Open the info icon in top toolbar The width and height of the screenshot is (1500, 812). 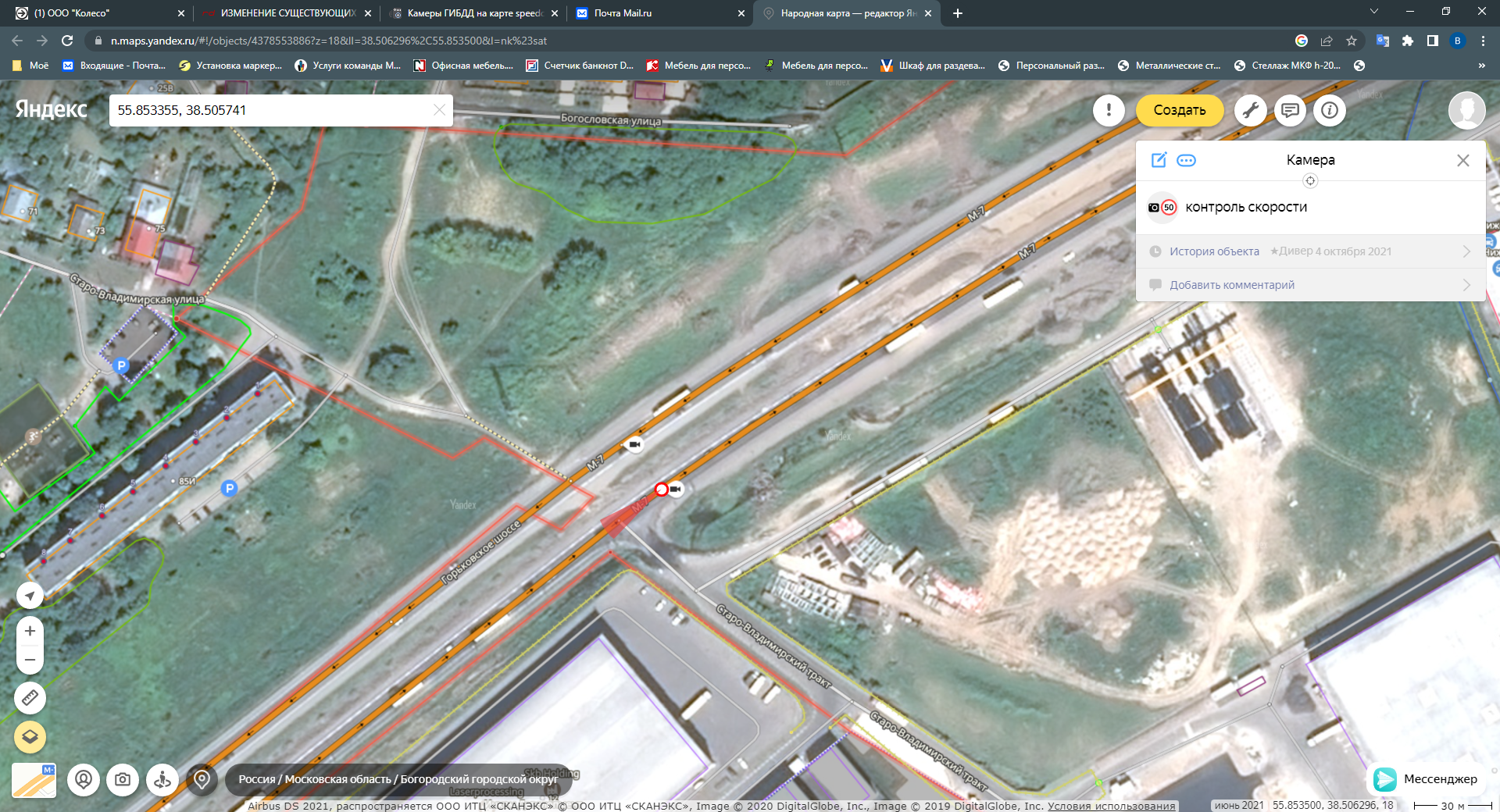pyautogui.click(x=1330, y=110)
